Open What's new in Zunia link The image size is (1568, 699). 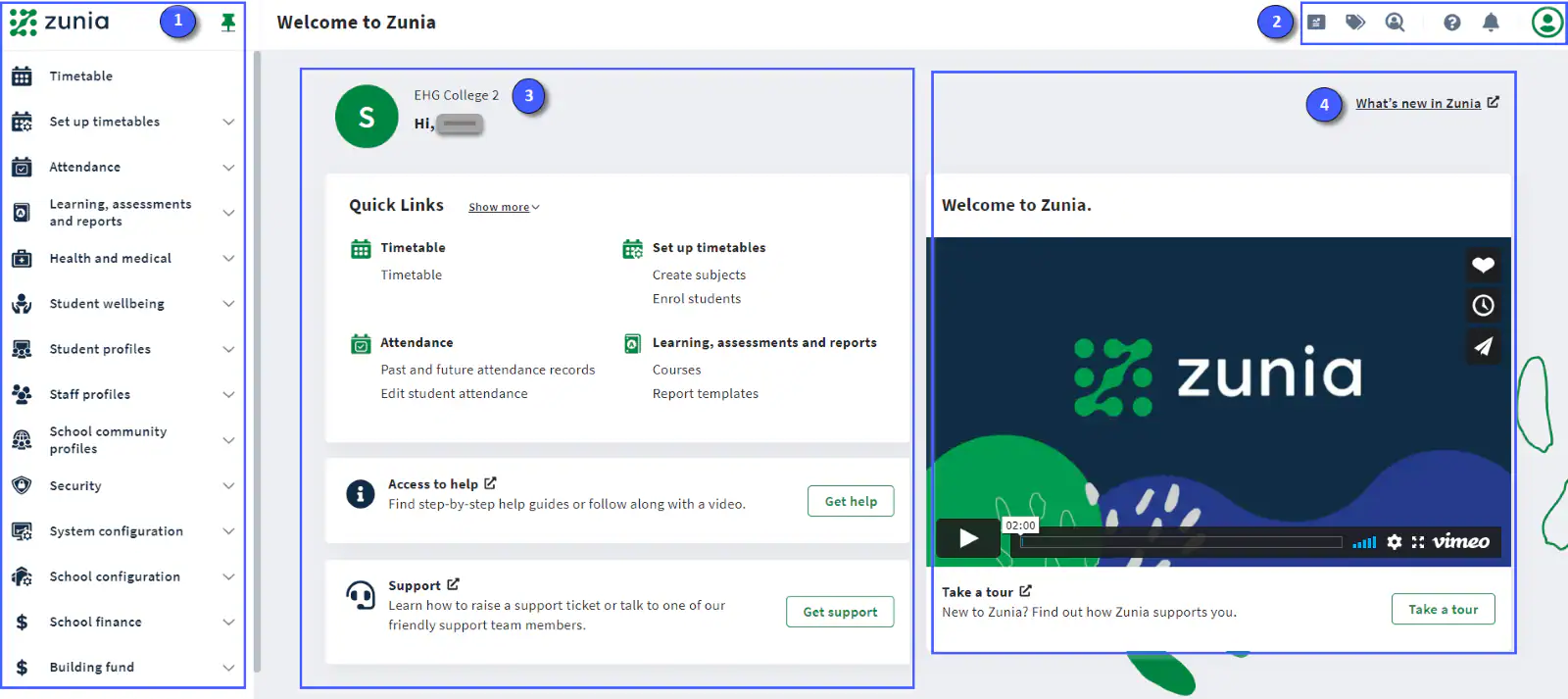point(1427,103)
